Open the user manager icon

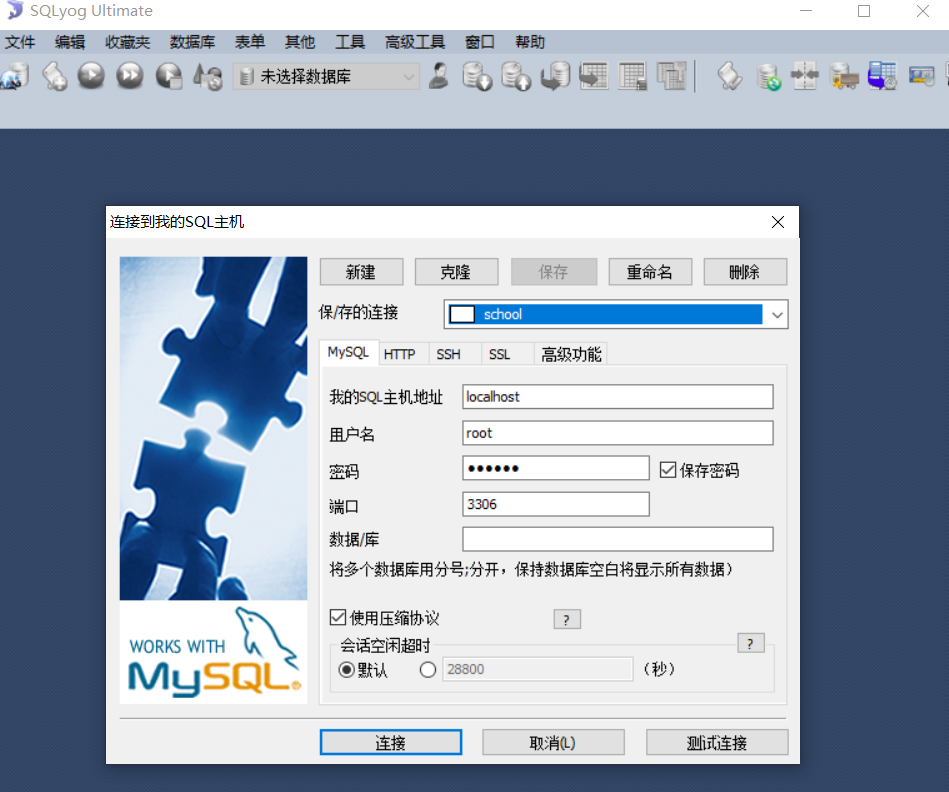[439, 76]
